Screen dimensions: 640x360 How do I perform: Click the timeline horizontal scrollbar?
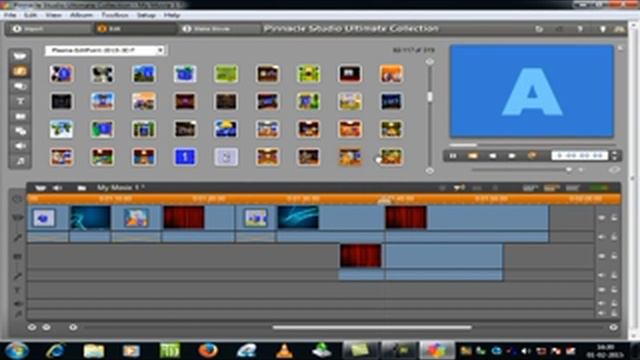pyautogui.click(x=372, y=327)
